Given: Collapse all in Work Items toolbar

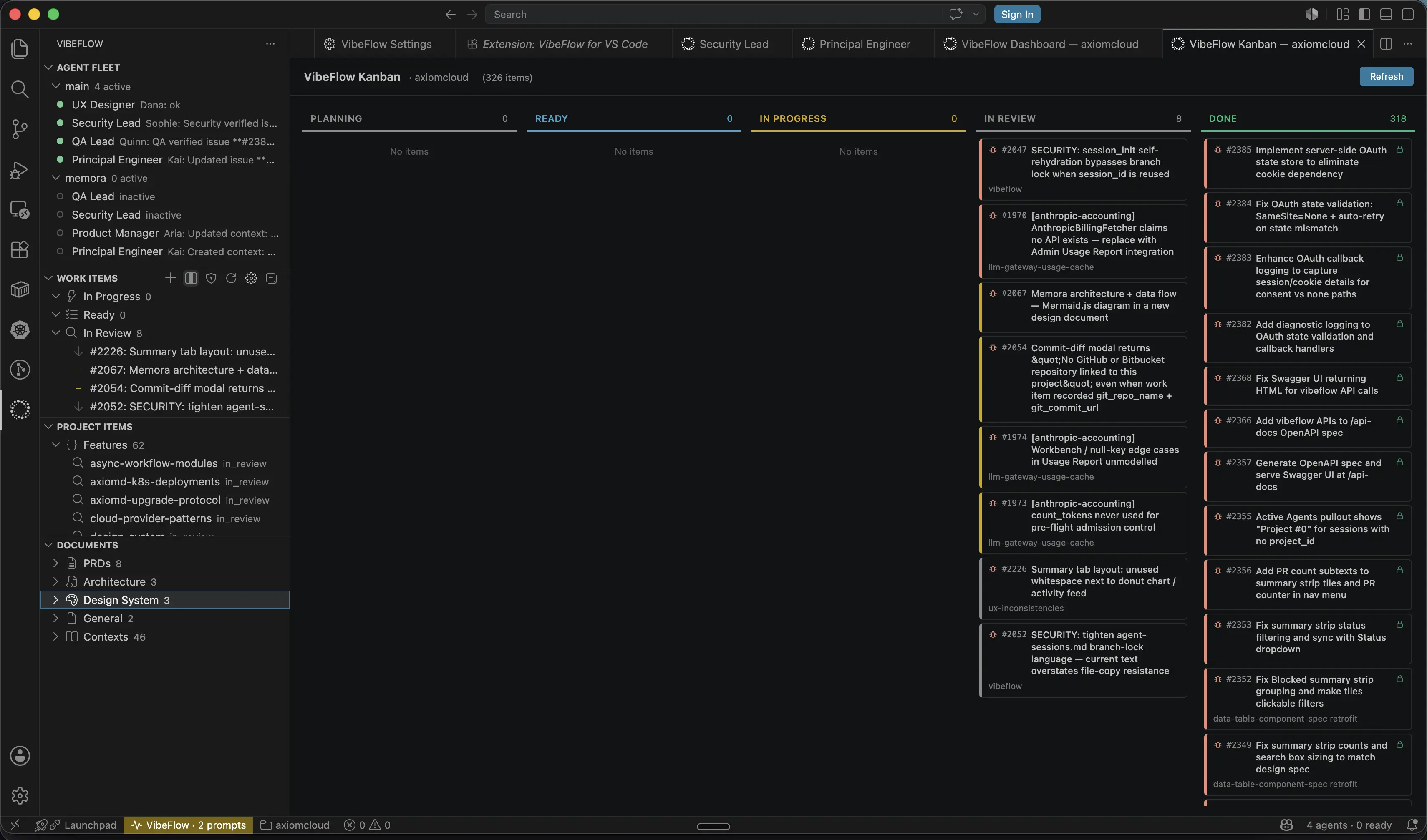Looking at the screenshot, I should coord(271,278).
